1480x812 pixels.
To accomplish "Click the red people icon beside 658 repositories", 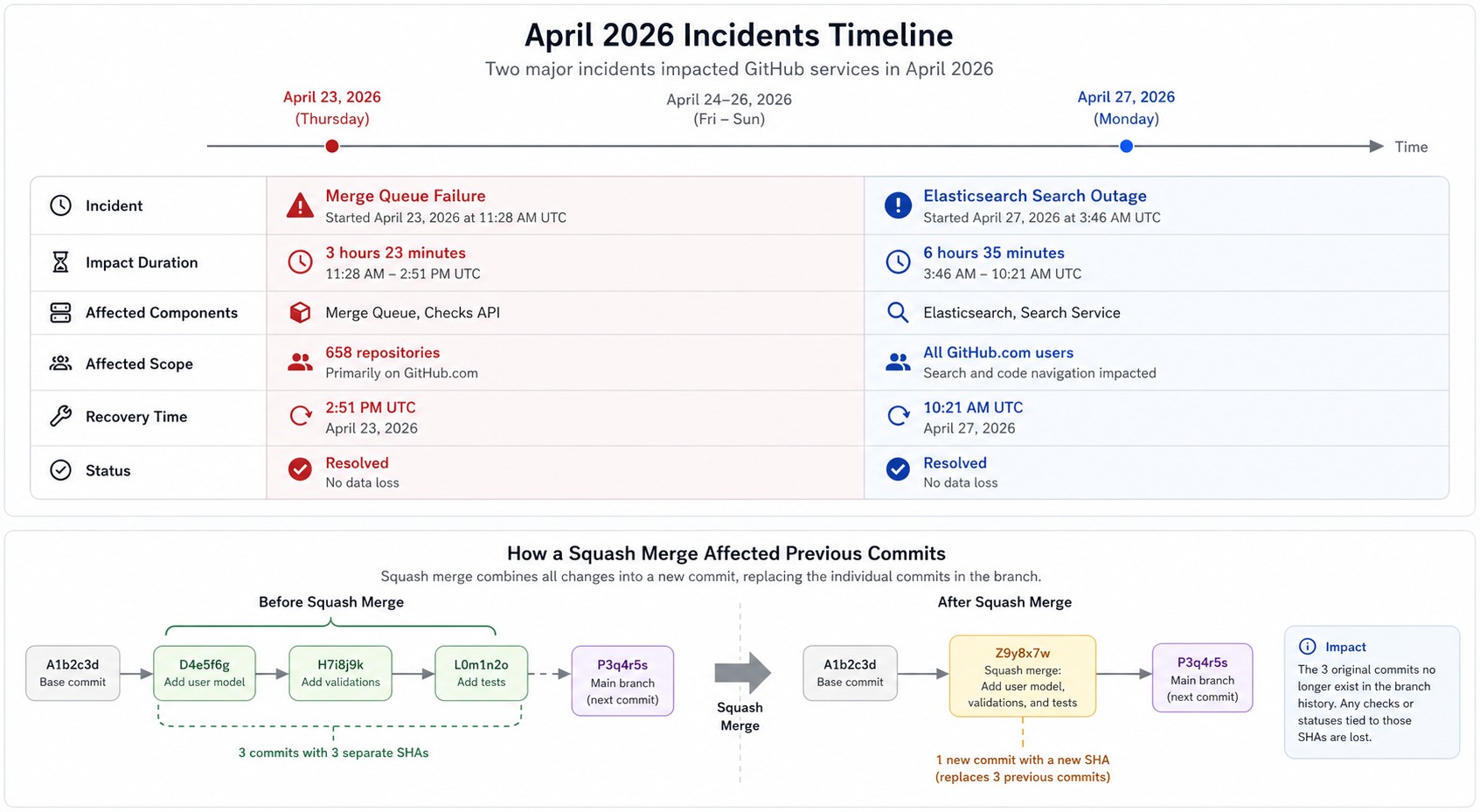I will click(300, 363).
